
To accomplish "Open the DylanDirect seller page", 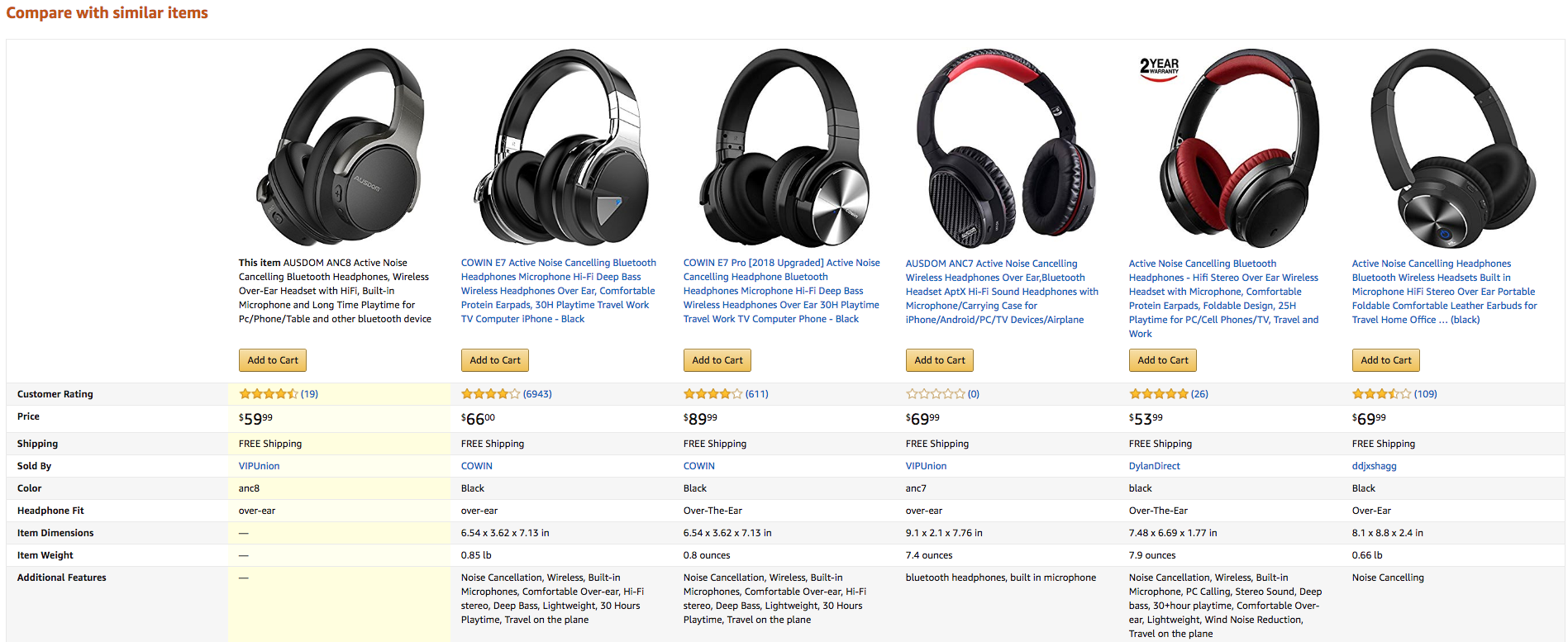I will tap(1155, 466).
